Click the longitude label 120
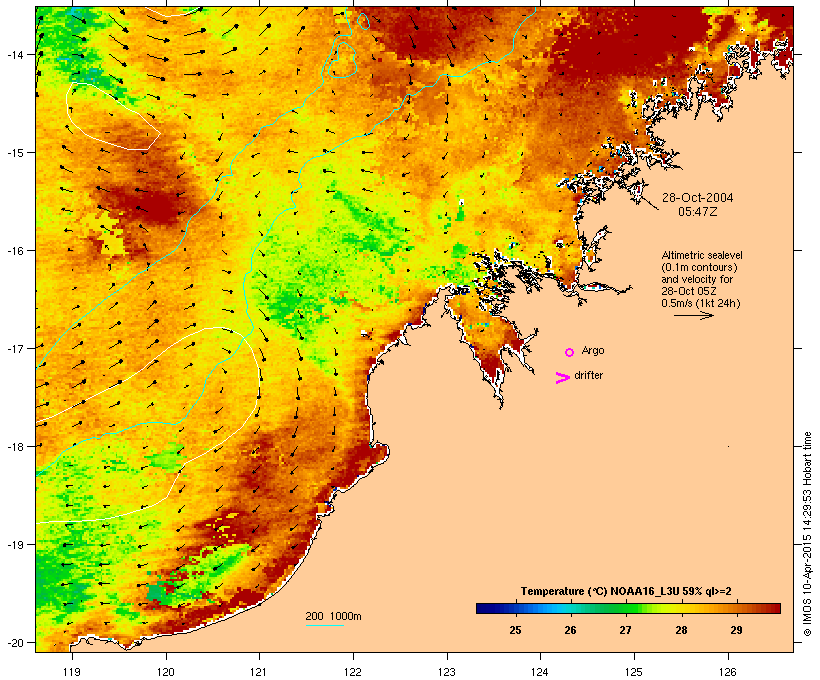 (x=166, y=672)
